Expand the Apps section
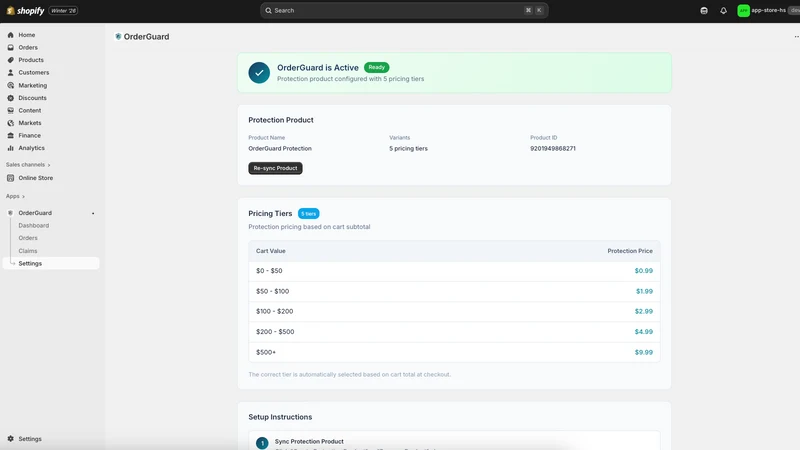Screen dimensions: 800x450 [15, 196]
